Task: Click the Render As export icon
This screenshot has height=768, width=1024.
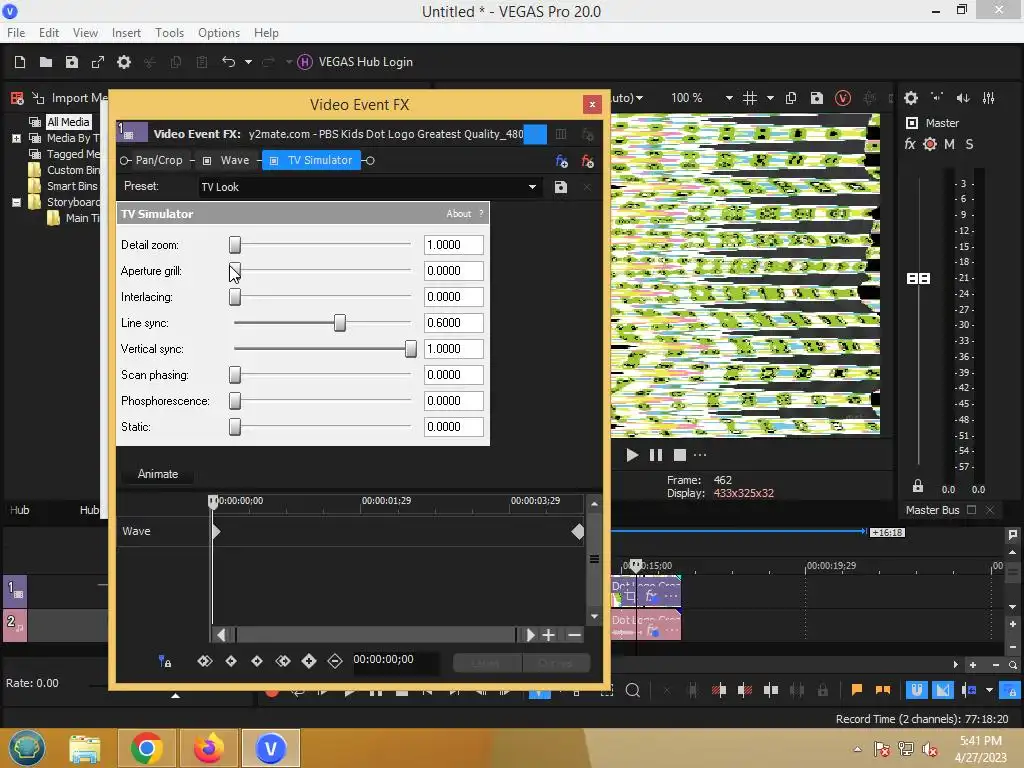Action: tap(98, 62)
